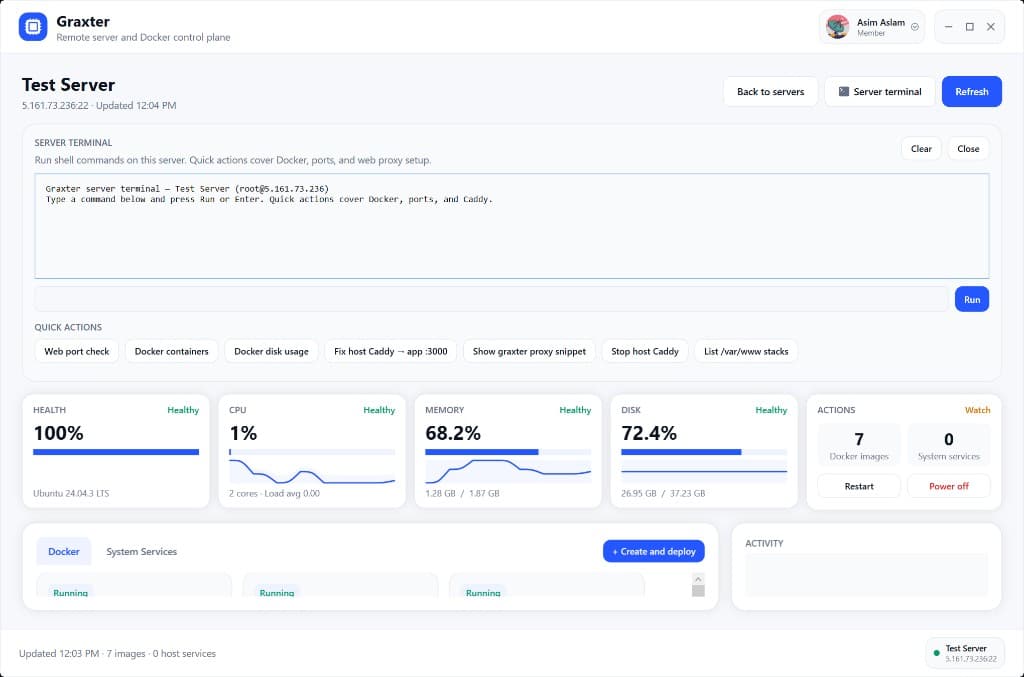1024x677 pixels.
Task: Click the Memory usage sparkline chart
Action: click(508, 471)
